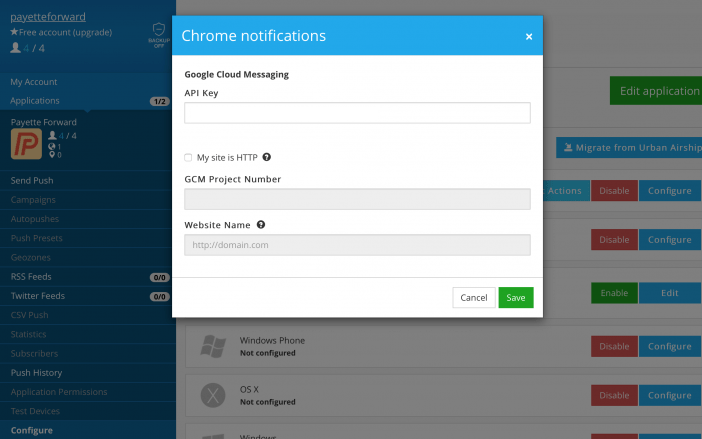Click the Free account (upgrade) text
This screenshot has width=702, height=439.
pos(65,32)
